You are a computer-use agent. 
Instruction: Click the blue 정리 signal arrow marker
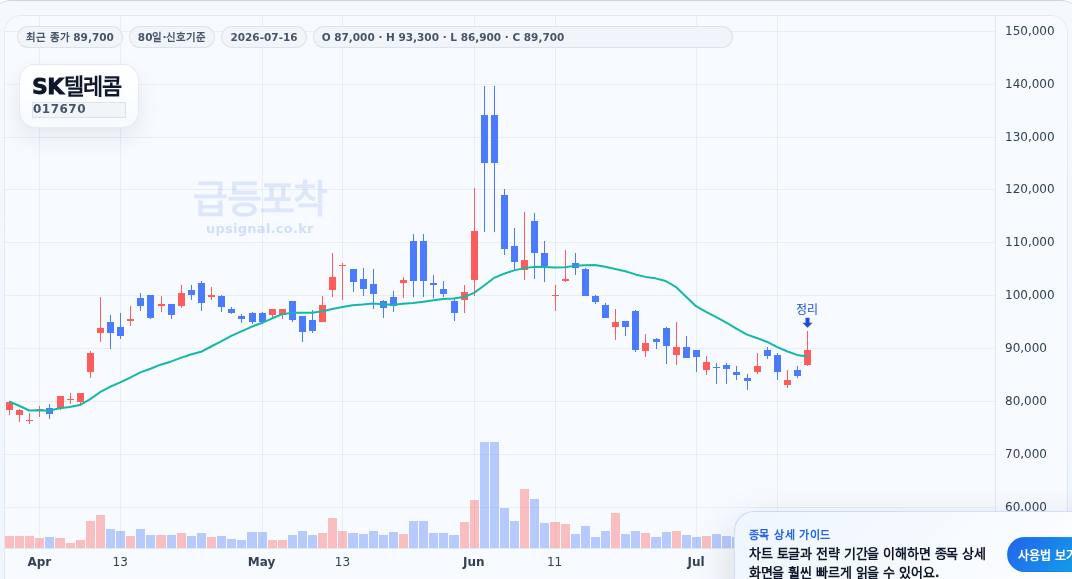click(807, 323)
